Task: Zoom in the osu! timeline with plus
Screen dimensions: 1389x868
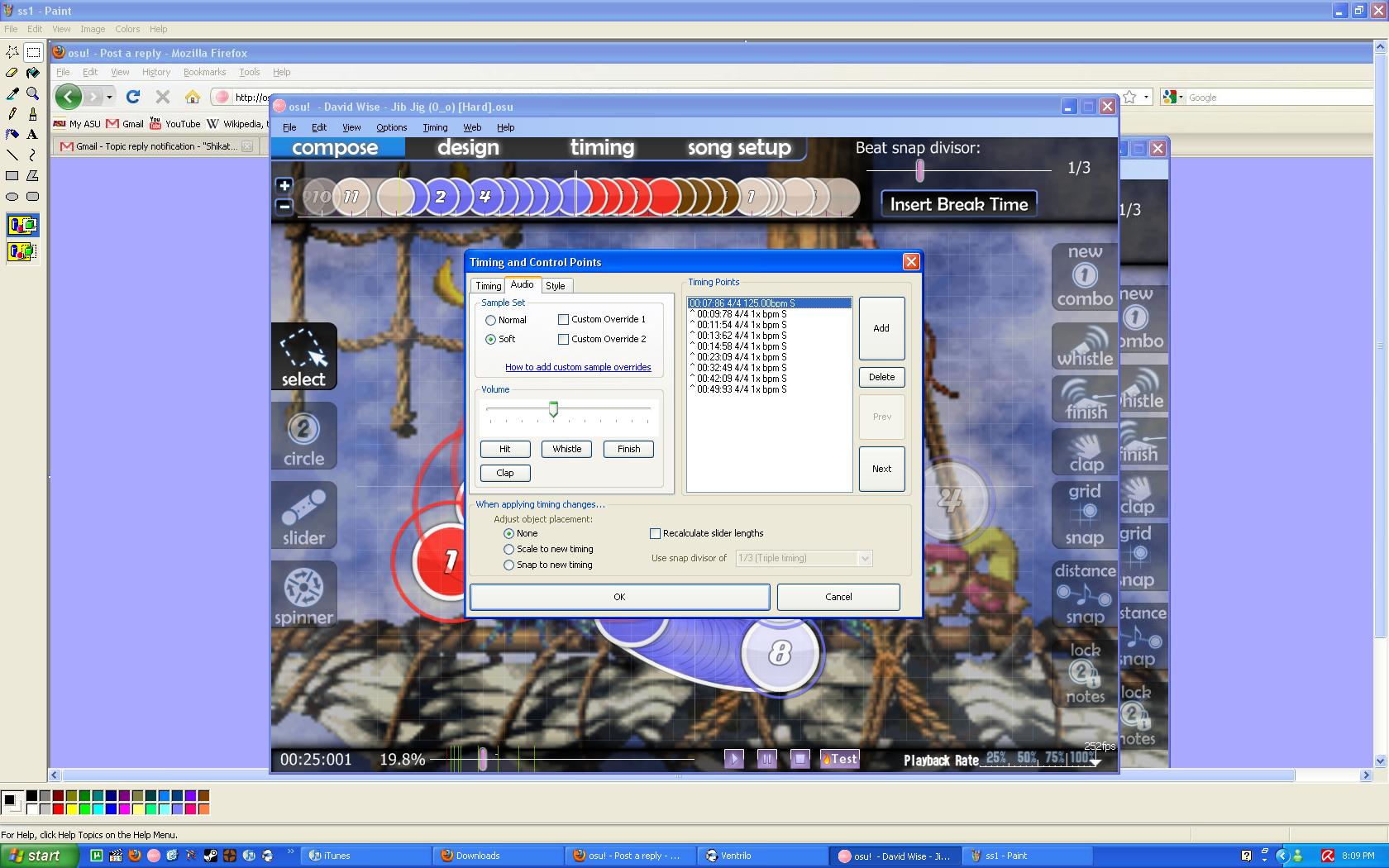Action: 284,185
